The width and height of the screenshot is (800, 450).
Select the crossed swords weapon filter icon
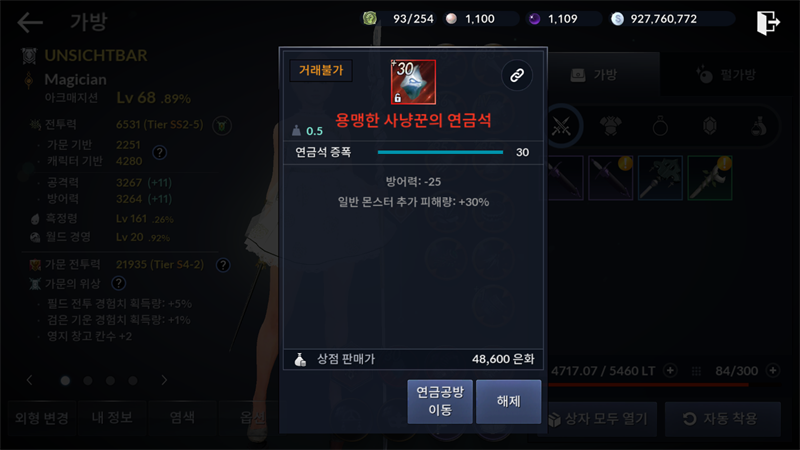pyautogui.click(x=561, y=126)
